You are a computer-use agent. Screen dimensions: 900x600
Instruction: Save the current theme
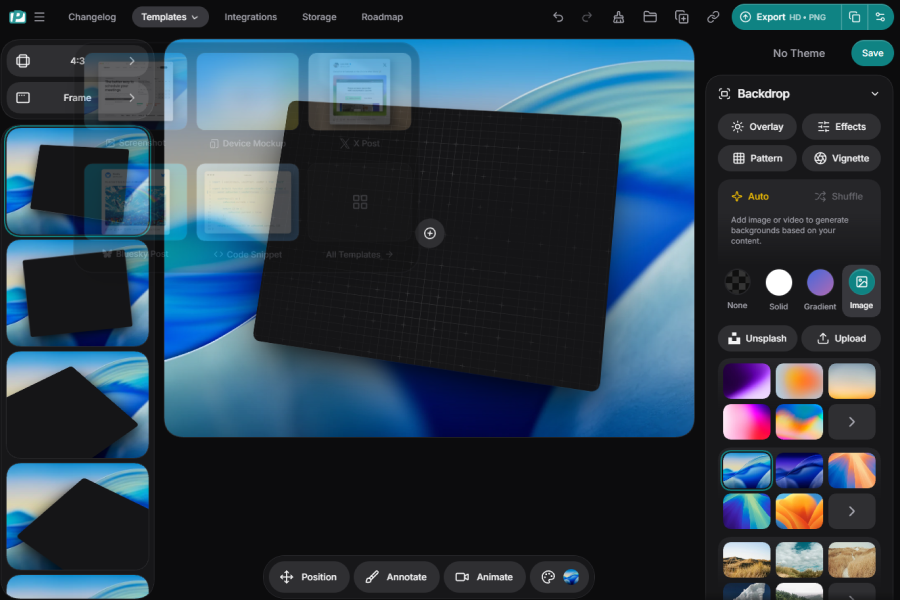[x=872, y=53]
